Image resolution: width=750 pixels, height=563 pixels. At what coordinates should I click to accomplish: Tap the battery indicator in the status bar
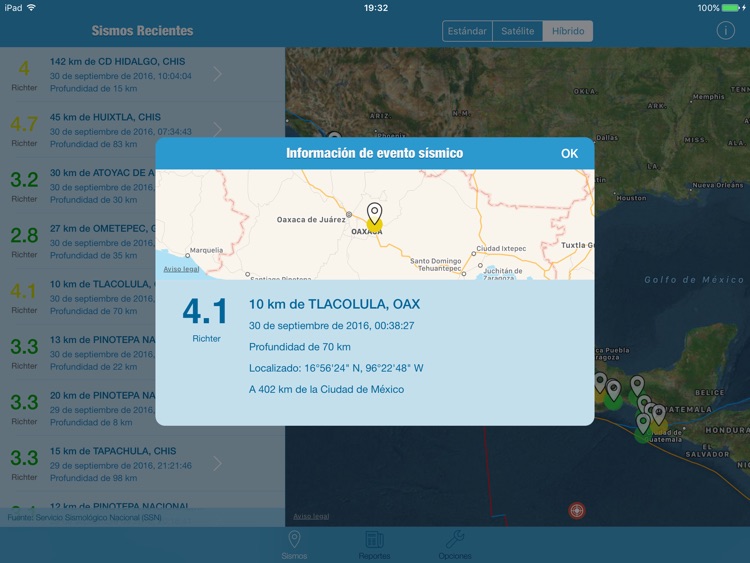pos(730,8)
